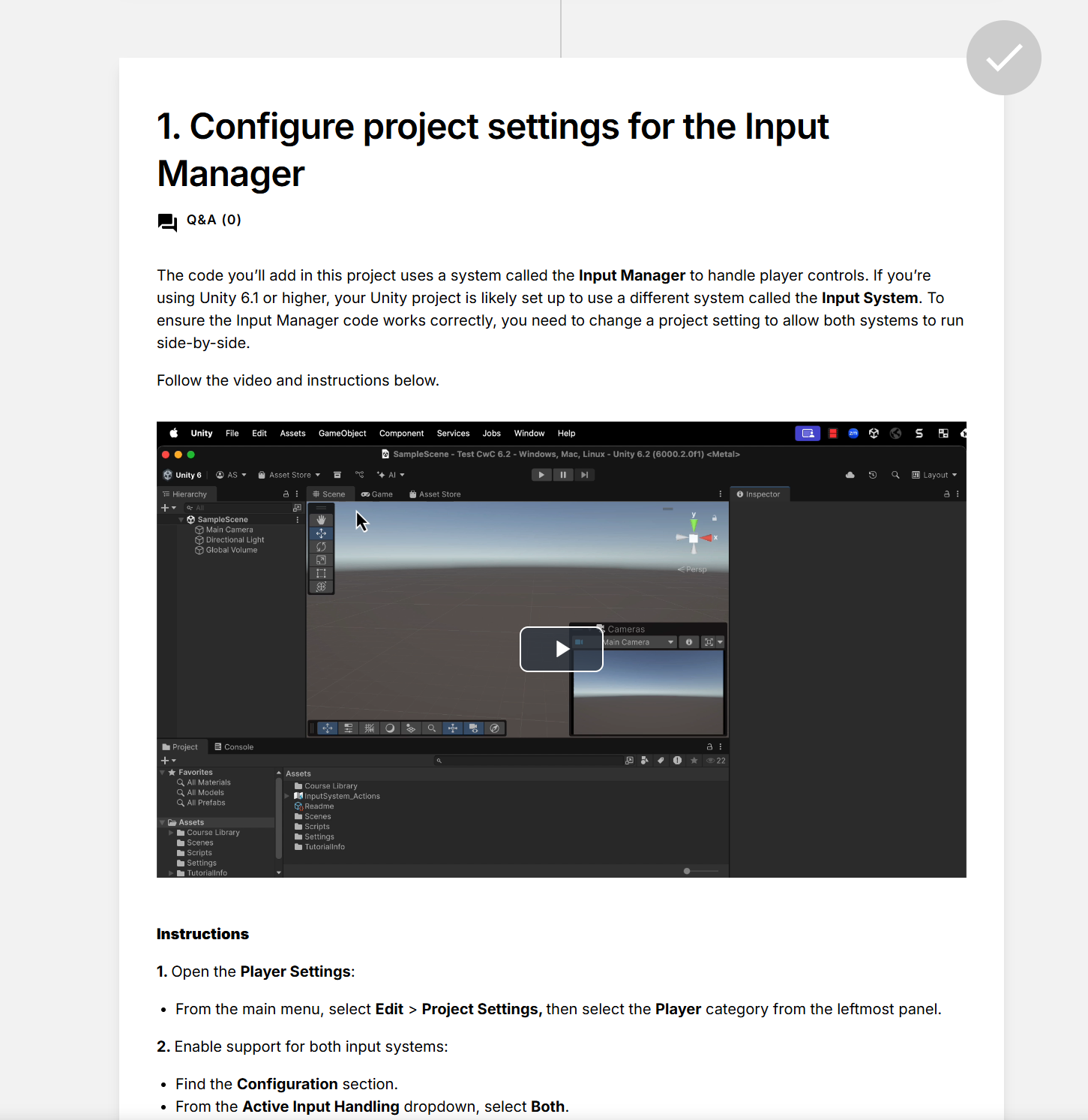Click the Project panel search field
This screenshot has height=1120, width=1088.
coord(528,761)
